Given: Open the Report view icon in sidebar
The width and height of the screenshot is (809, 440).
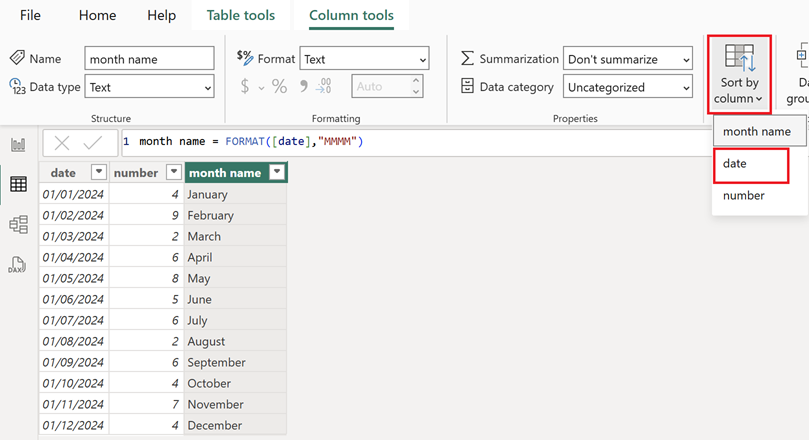Looking at the screenshot, I should coord(18,145).
